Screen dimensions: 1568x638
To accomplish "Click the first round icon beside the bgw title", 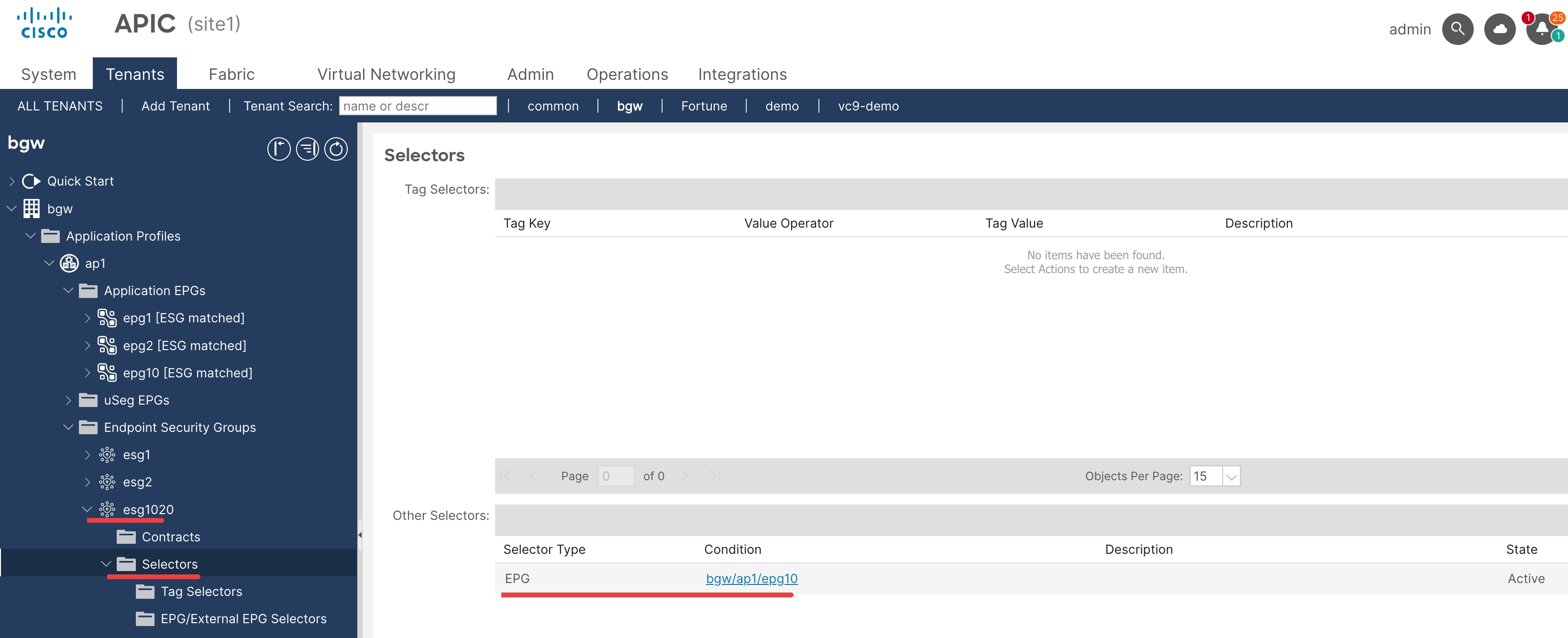I will [279, 149].
